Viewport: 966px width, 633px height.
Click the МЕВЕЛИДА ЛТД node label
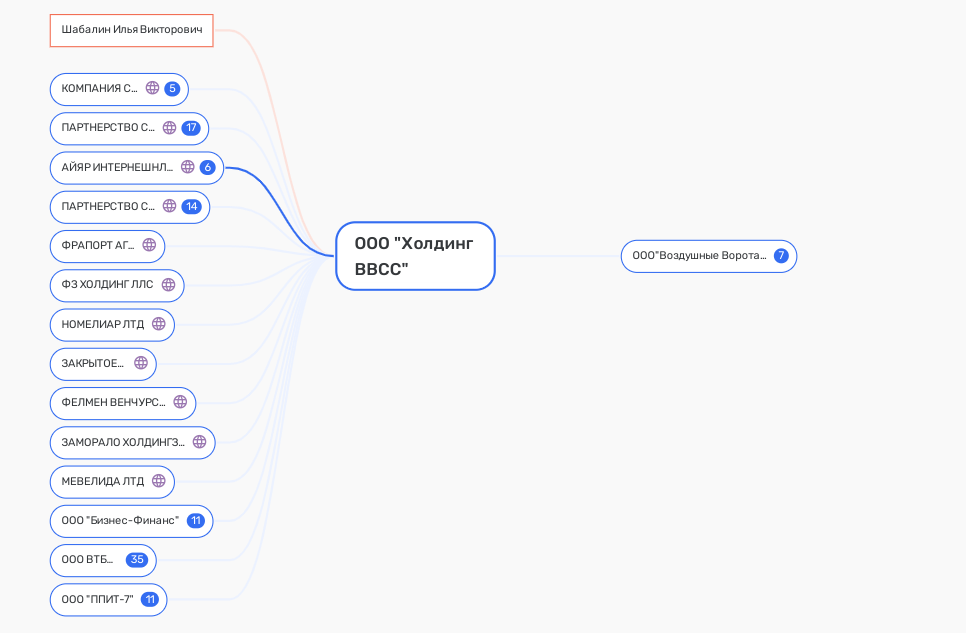click(x=102, y=481)
